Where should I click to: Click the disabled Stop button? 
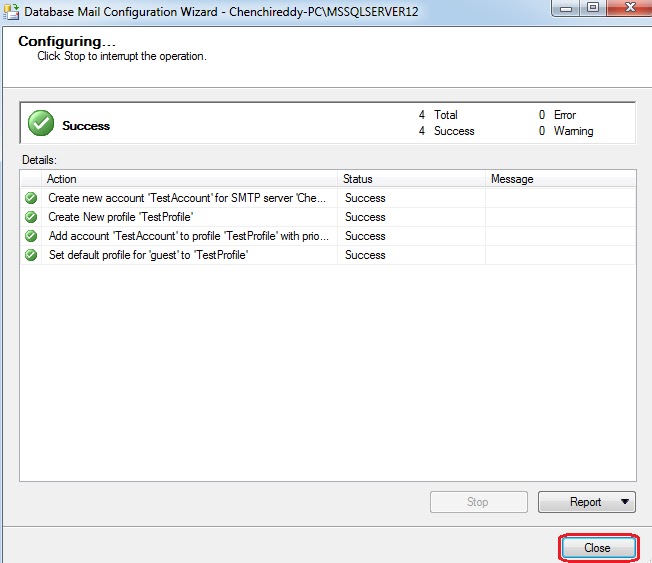click(479, 502)
